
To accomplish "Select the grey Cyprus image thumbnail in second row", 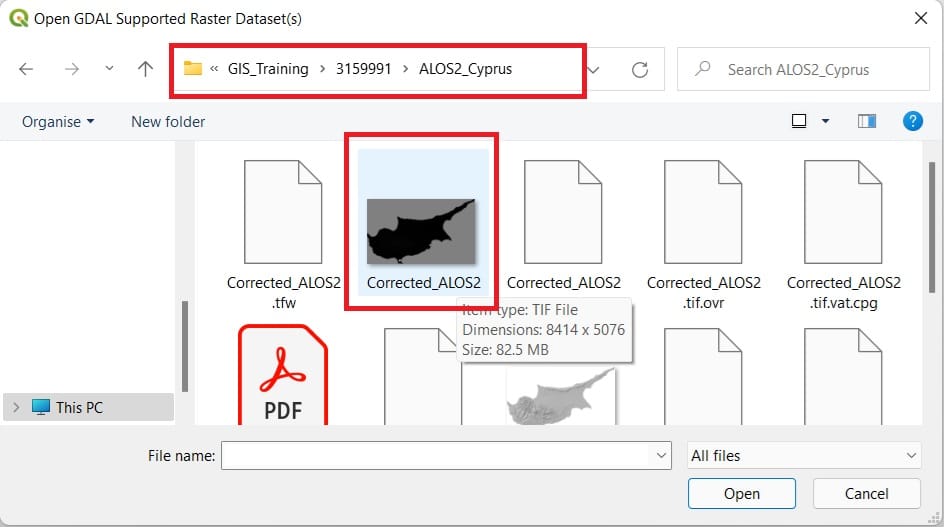I will (561, 396).
